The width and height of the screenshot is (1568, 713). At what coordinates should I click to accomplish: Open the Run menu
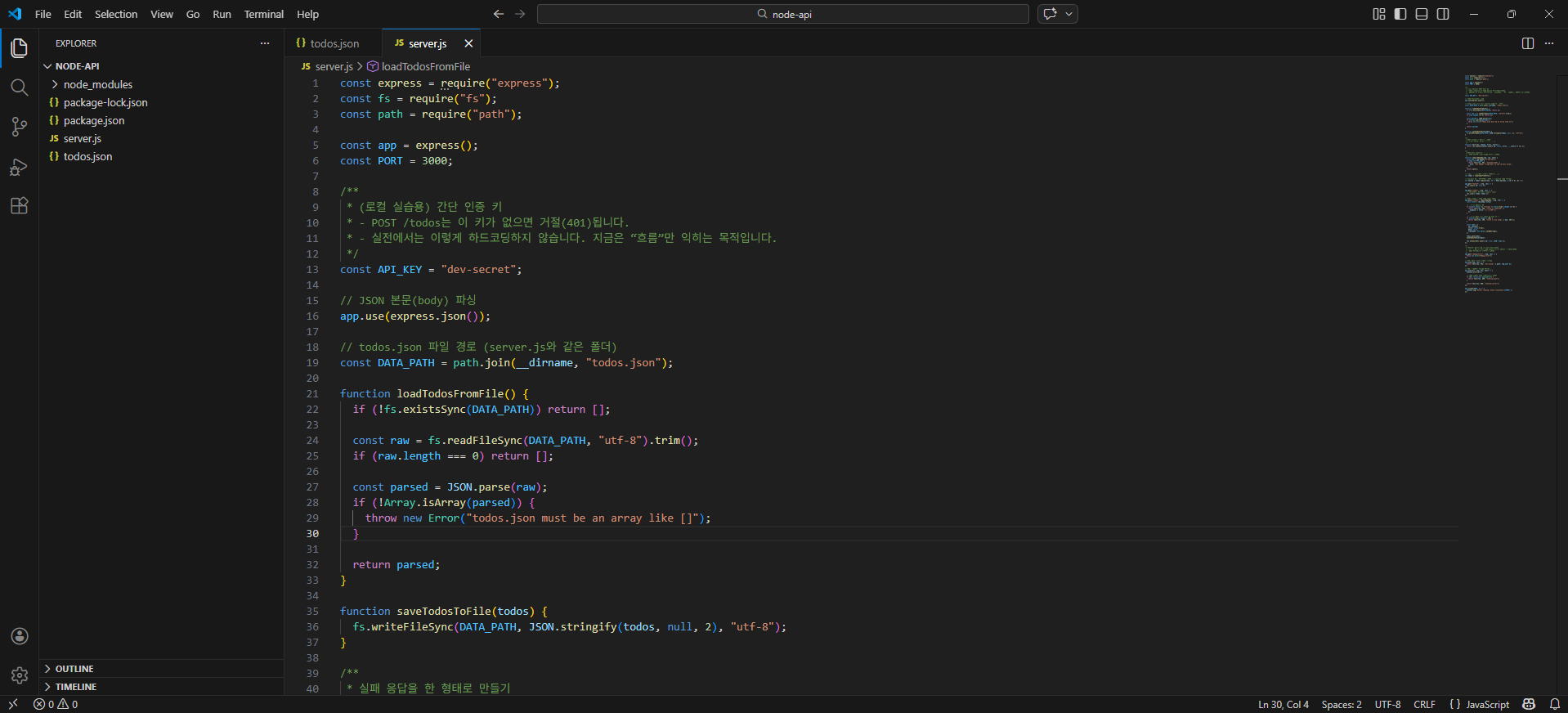[222, 14]
